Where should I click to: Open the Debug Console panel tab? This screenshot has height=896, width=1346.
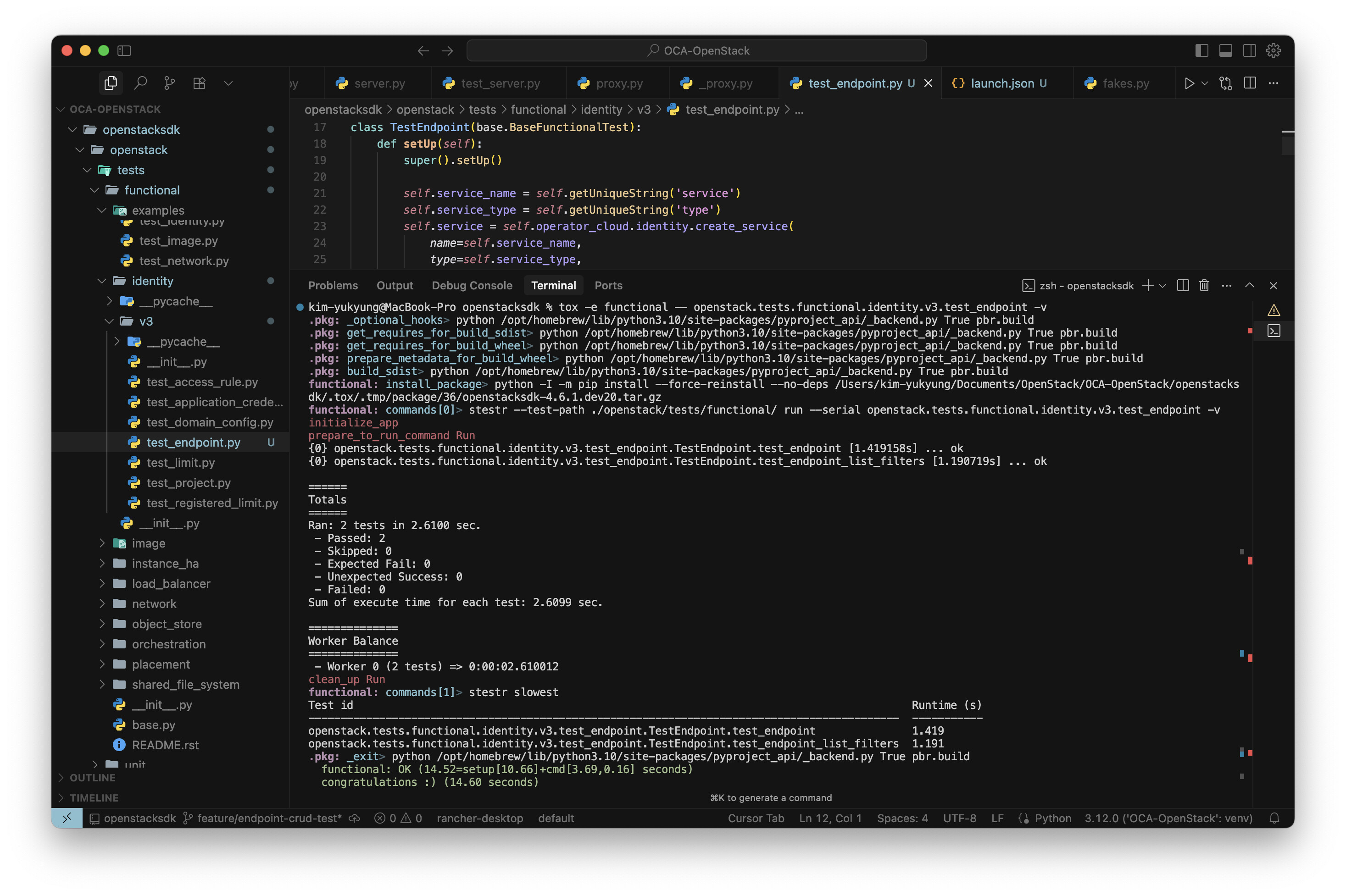(x=472, y=285)
